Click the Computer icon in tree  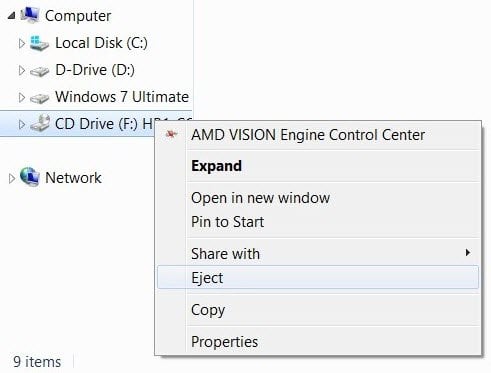pos(29,15)
